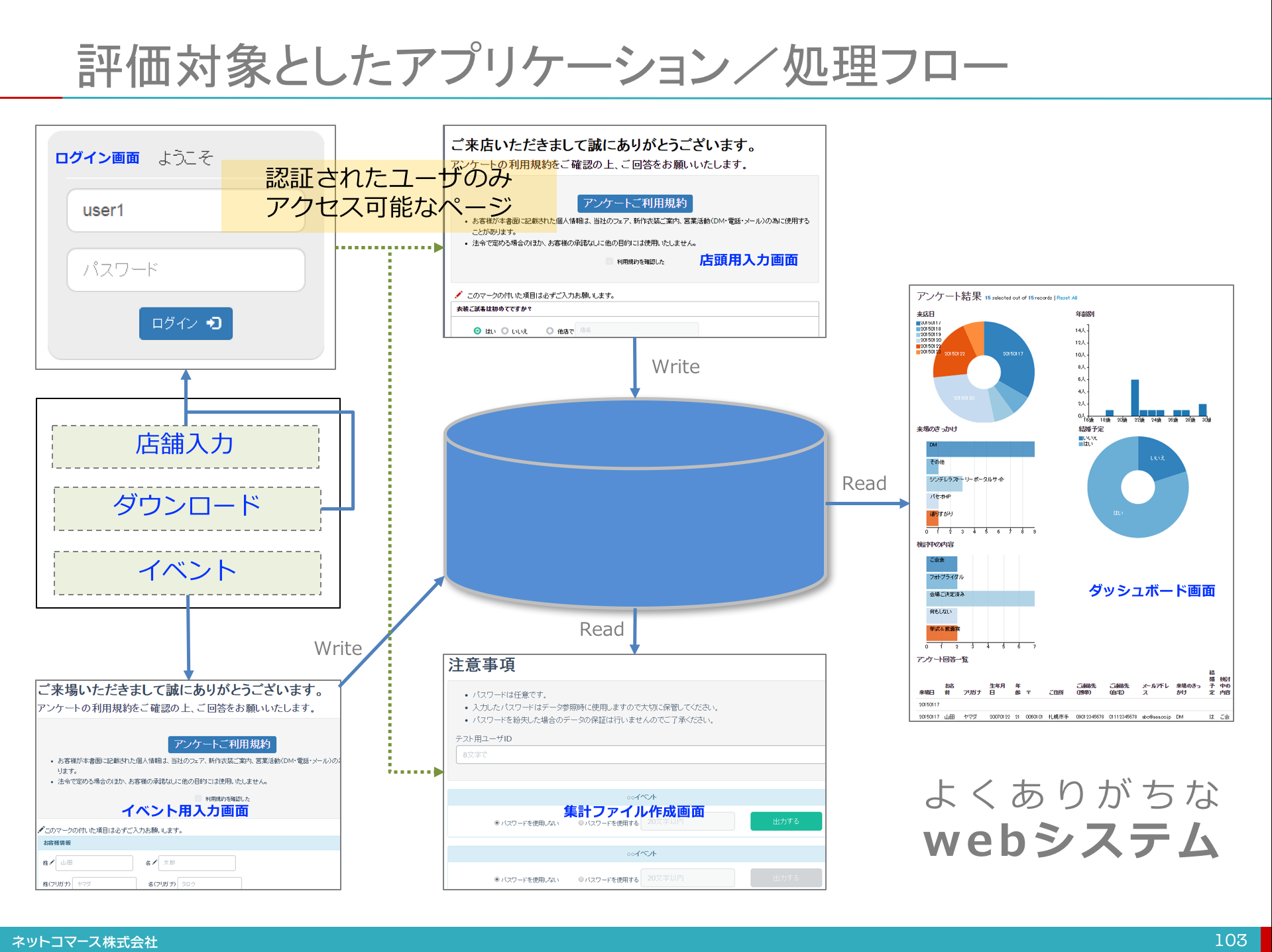Click the Reset All link on dashboard
1272x952 pixels.
click(1067, 298)
